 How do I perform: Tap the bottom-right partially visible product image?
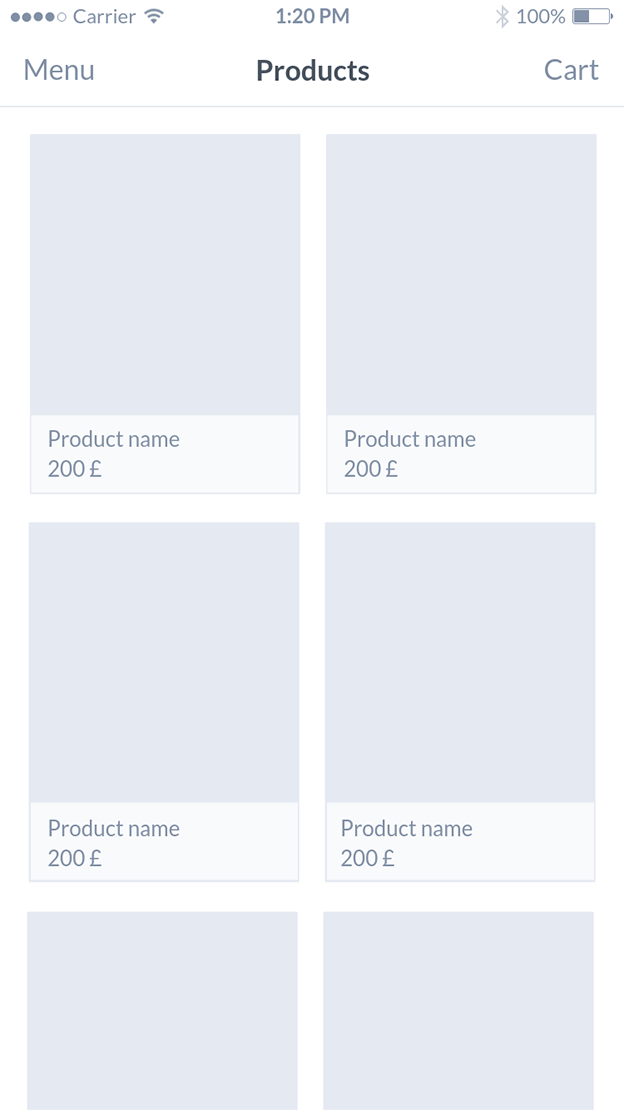pos(458,1010)
